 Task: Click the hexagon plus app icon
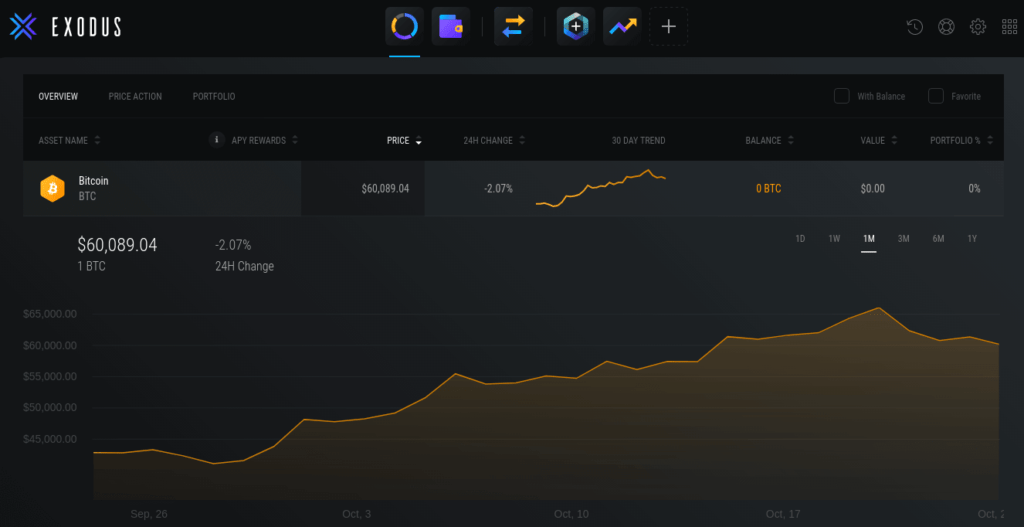pyautogui.click(x=575, y=27)
